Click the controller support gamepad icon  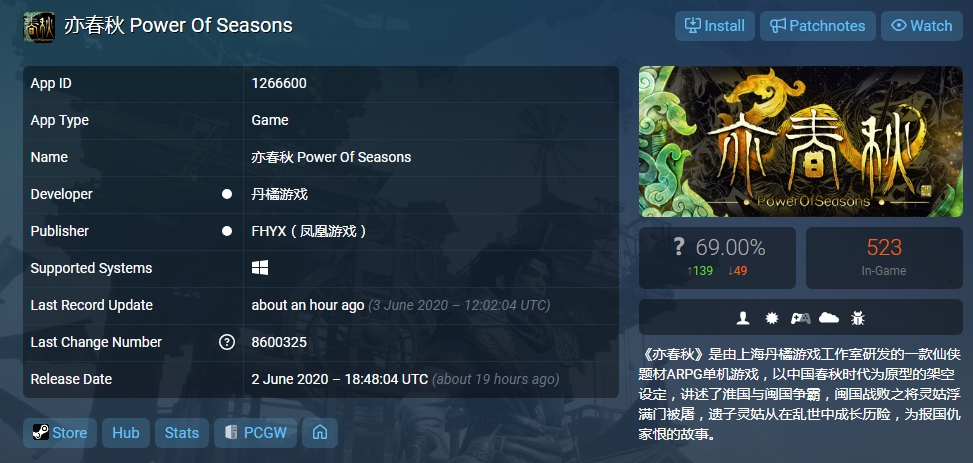click(x=800, y=318)
